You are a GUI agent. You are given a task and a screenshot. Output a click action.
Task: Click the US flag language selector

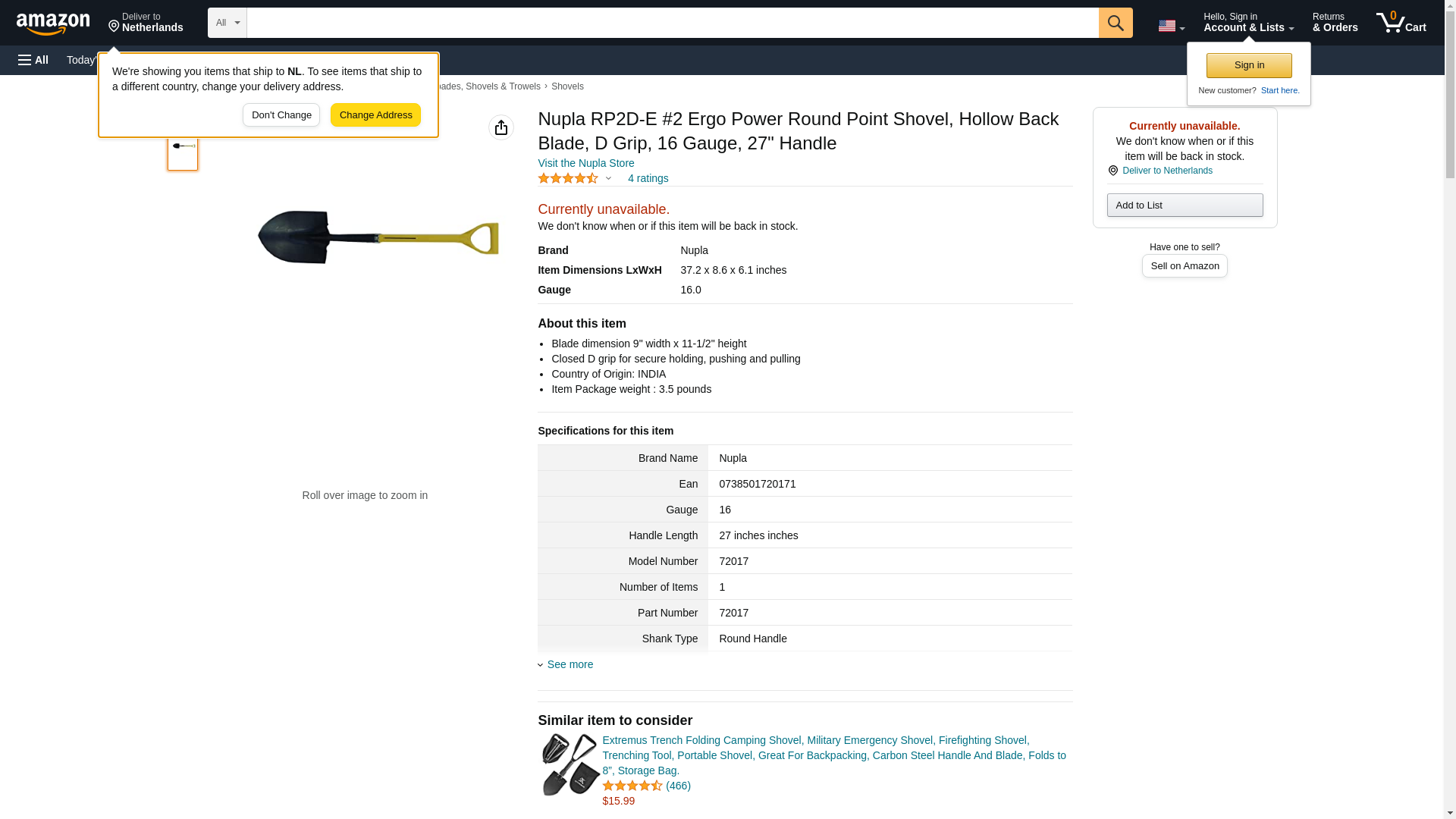[x=1170, y=26]
